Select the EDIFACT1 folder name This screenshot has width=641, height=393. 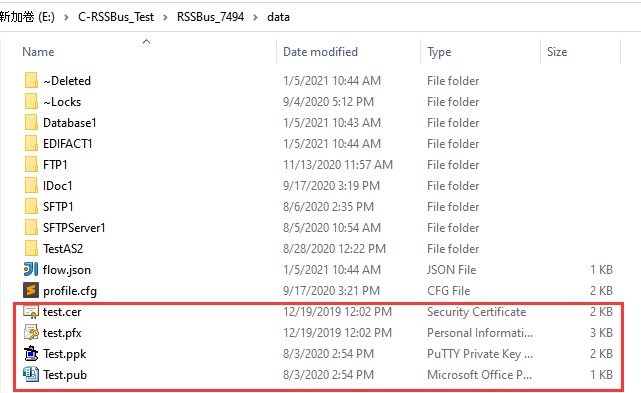68,144
